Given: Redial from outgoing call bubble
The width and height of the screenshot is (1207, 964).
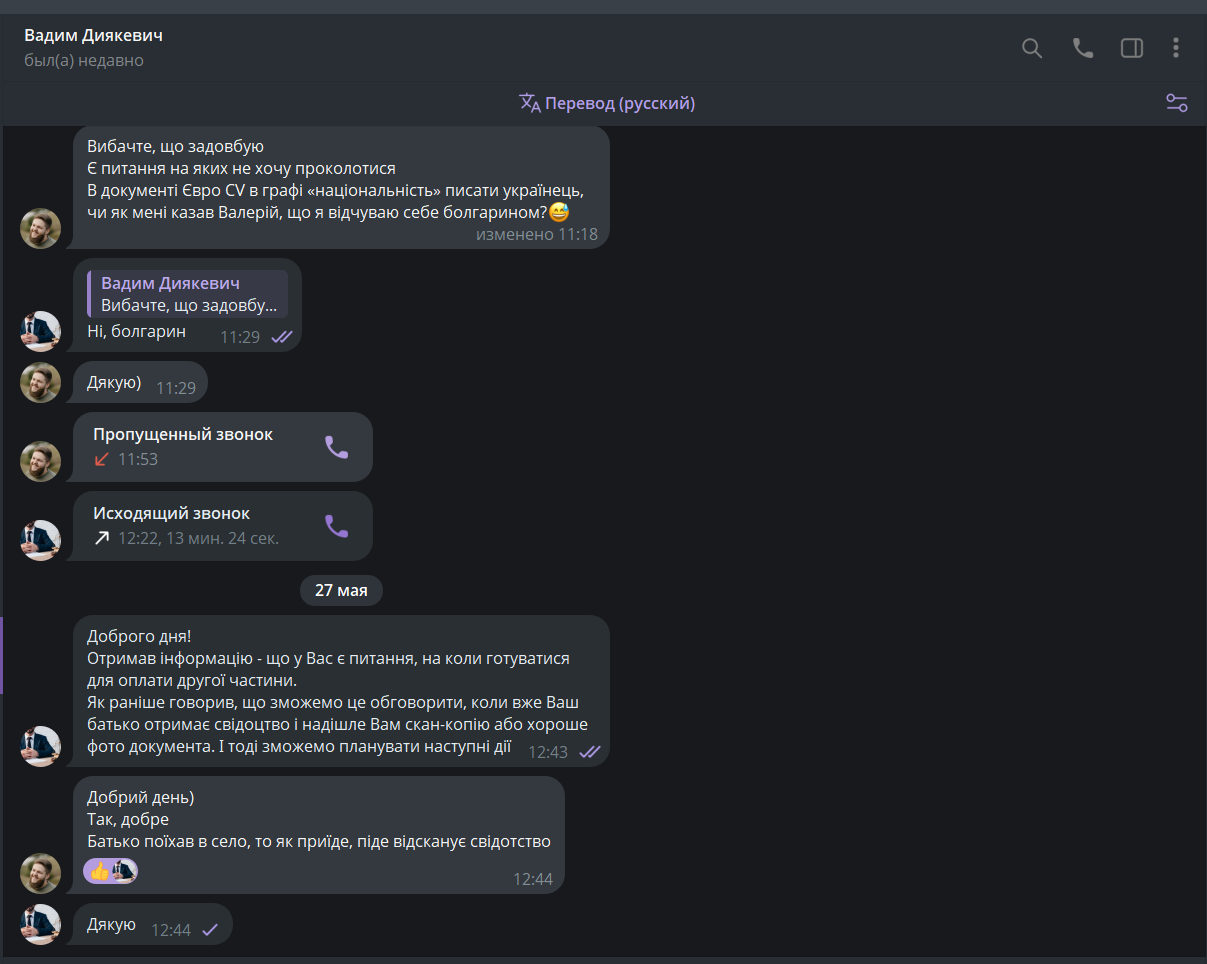Looking at the screenshot, I should [337, 526].
